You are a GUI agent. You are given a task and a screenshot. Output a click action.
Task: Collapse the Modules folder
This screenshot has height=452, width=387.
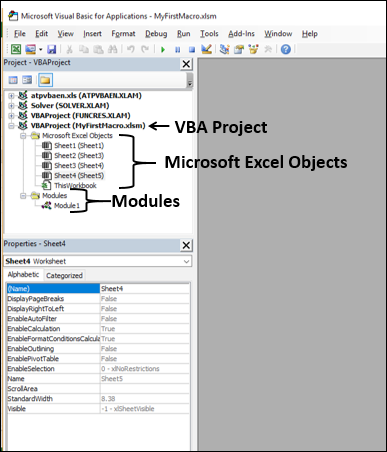click(x=23, y=196)
